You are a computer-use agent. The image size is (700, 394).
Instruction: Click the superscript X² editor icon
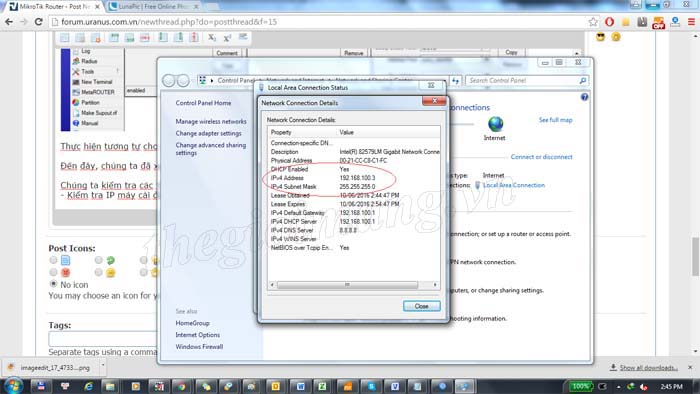[x=227, y=37]
